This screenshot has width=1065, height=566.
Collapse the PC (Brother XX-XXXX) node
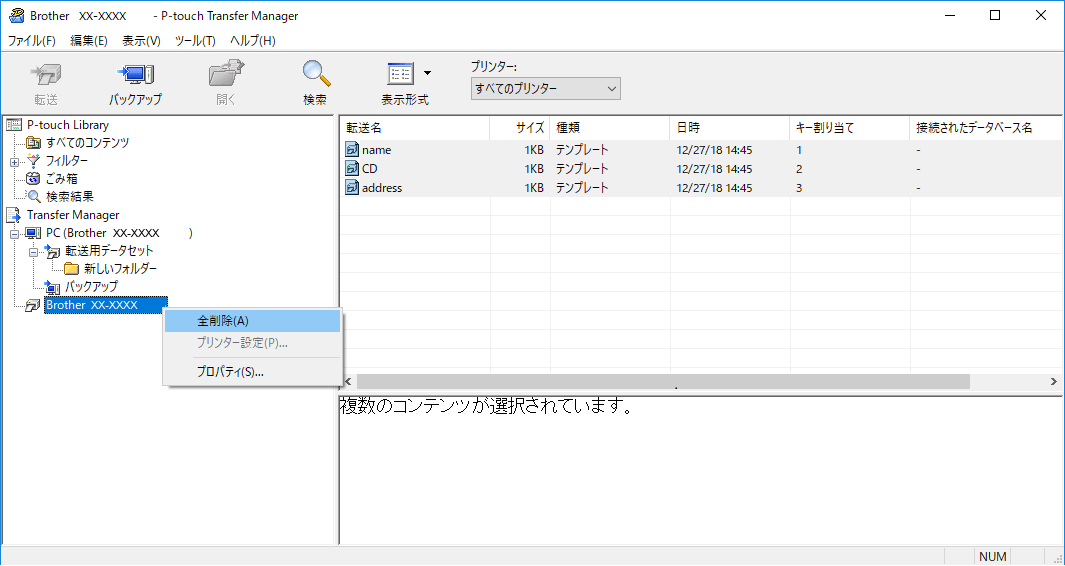(14, 233)
